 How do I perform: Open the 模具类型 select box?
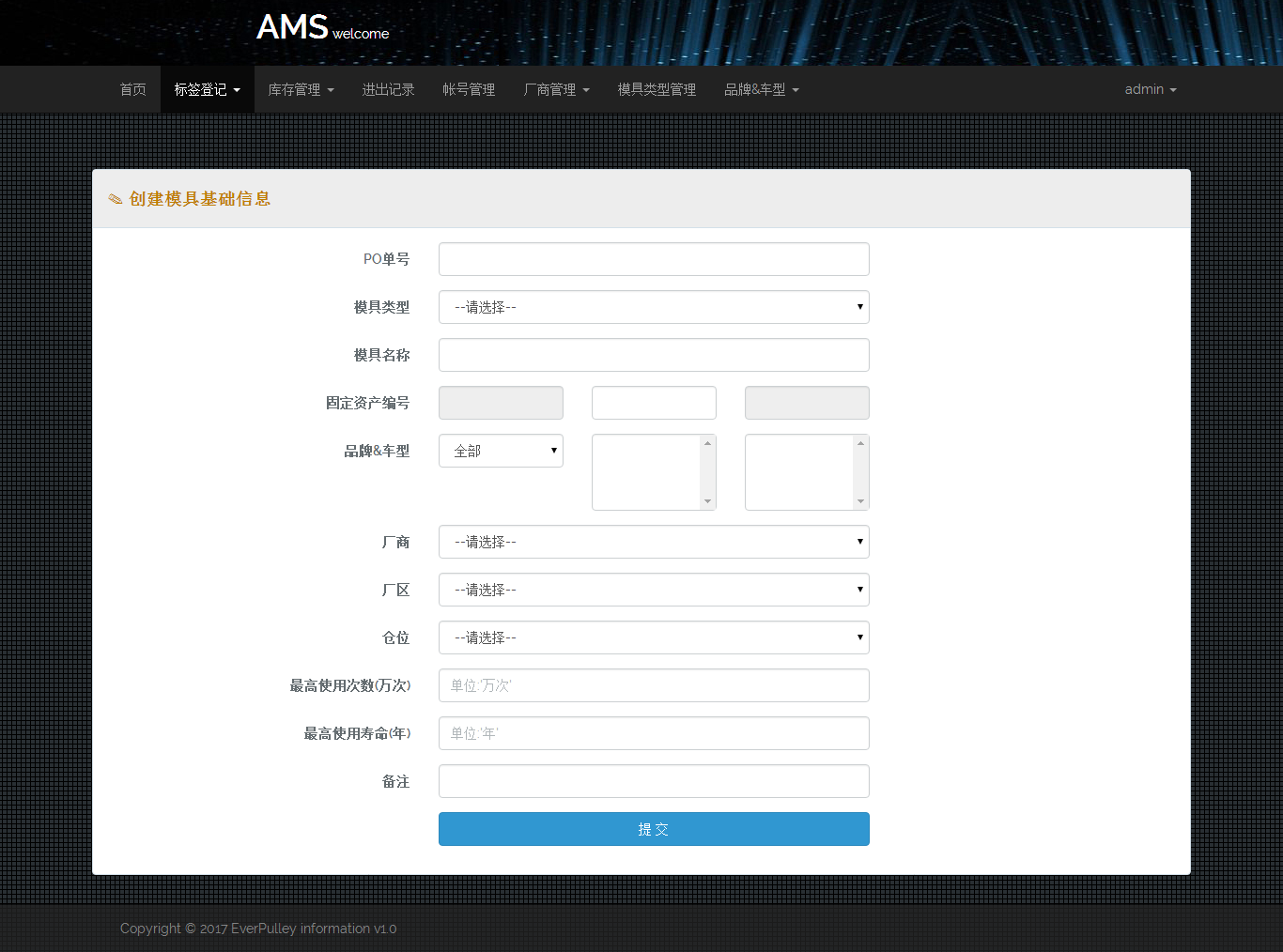coord(654,307)
